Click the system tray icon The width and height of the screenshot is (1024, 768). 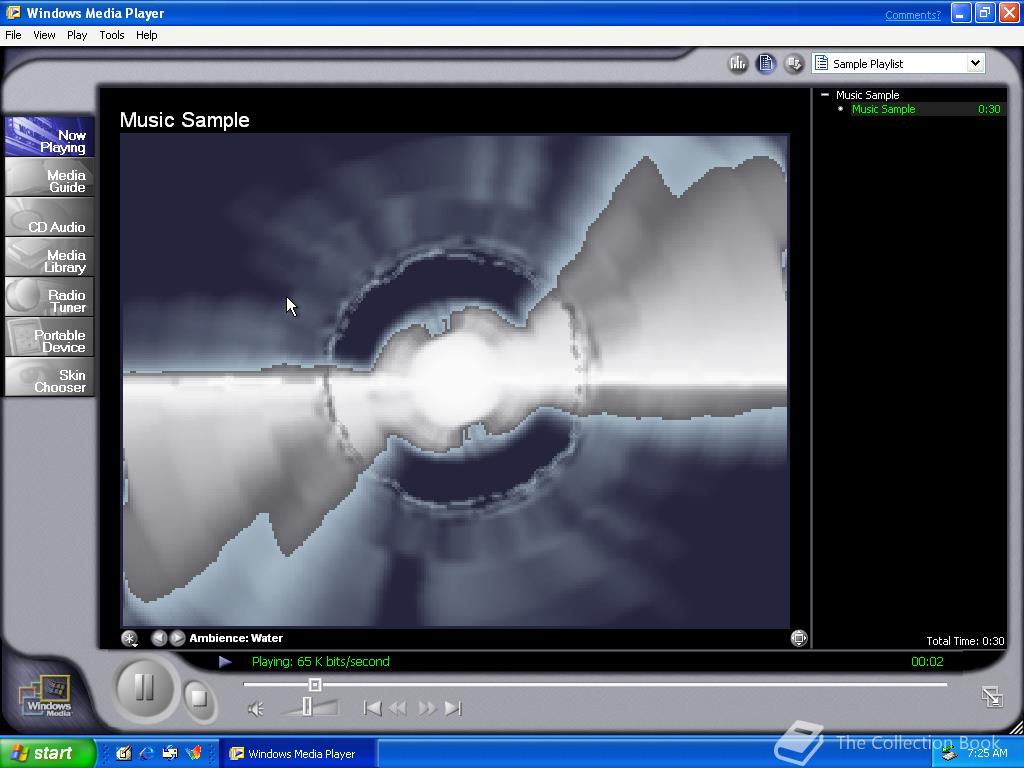950,754
